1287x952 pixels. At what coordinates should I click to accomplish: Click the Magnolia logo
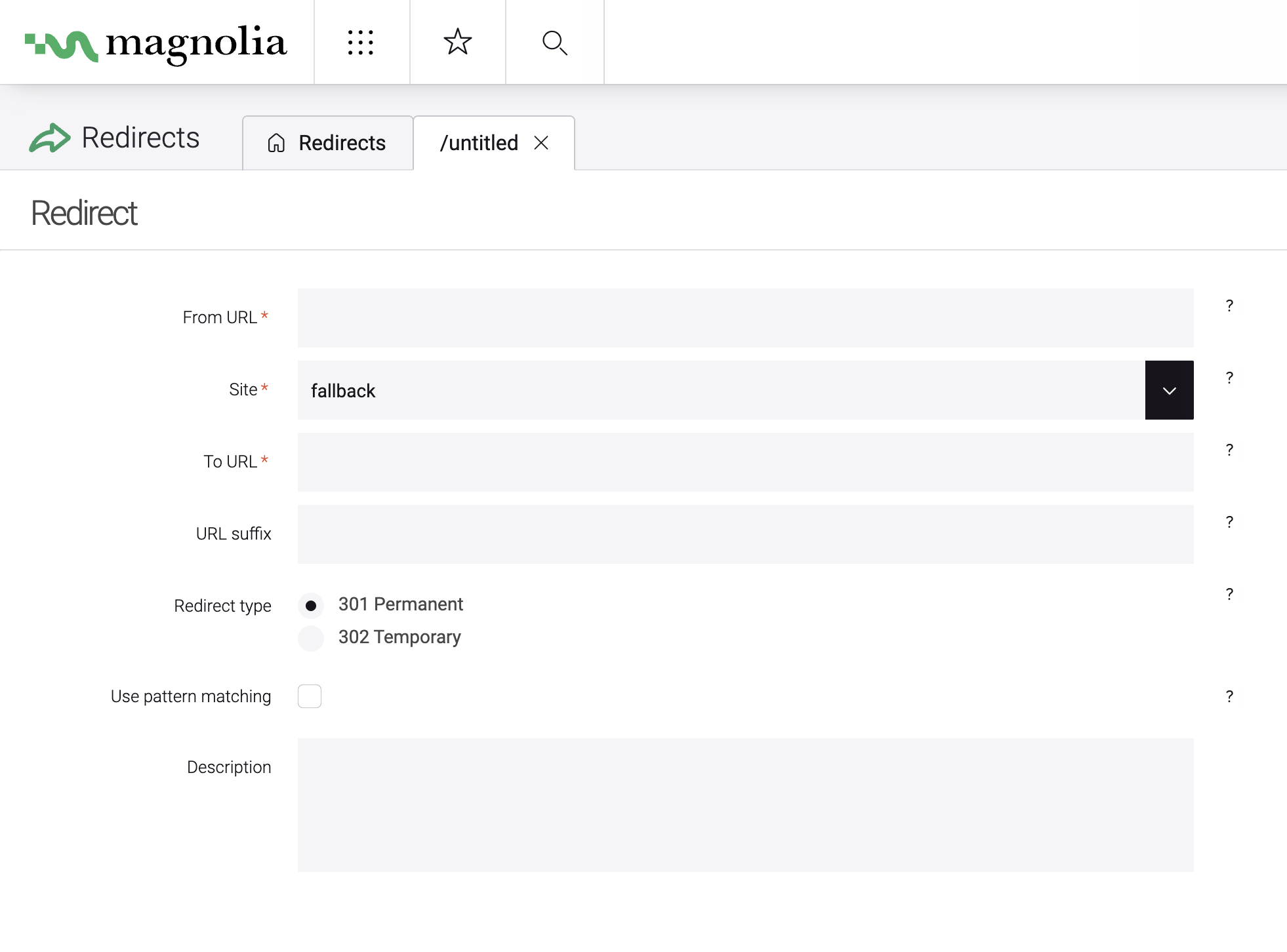[x=156, y=44]
